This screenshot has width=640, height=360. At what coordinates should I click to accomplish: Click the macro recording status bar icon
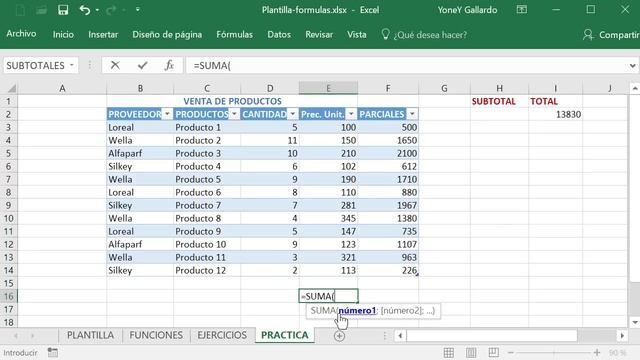53,352
